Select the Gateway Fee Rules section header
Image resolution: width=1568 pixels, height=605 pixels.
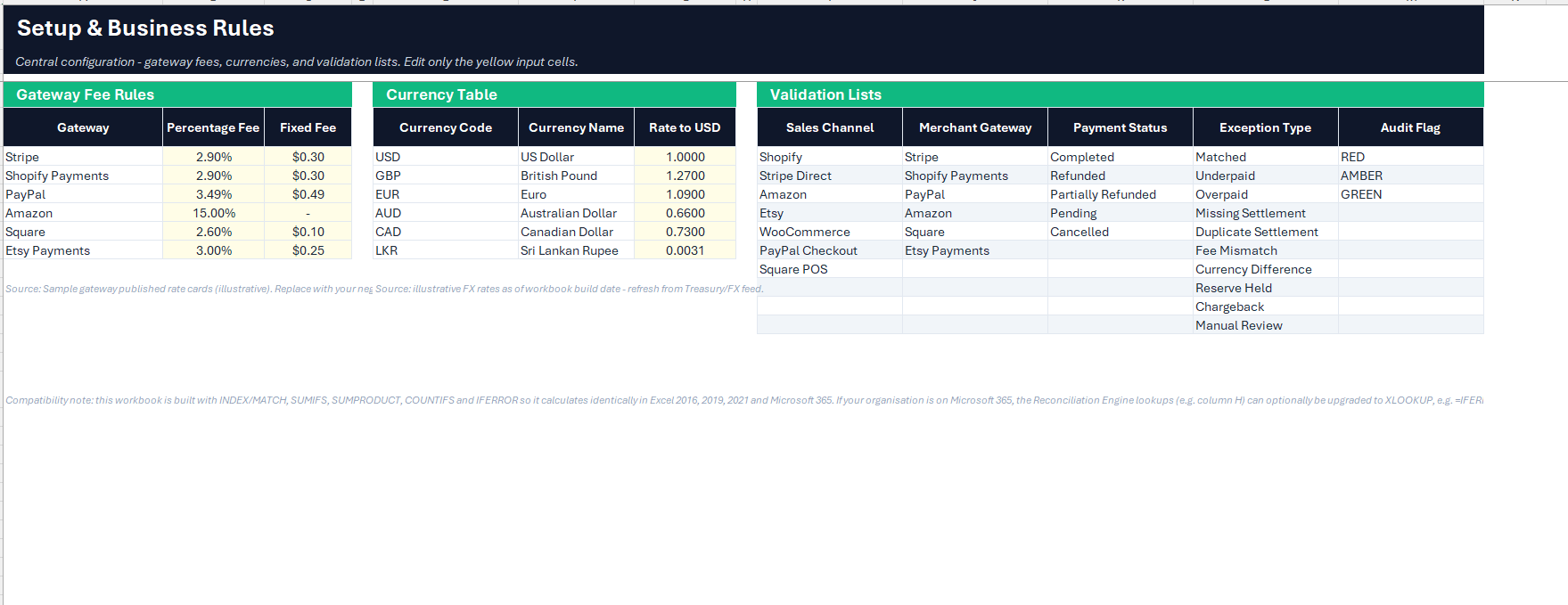(177, 94)
